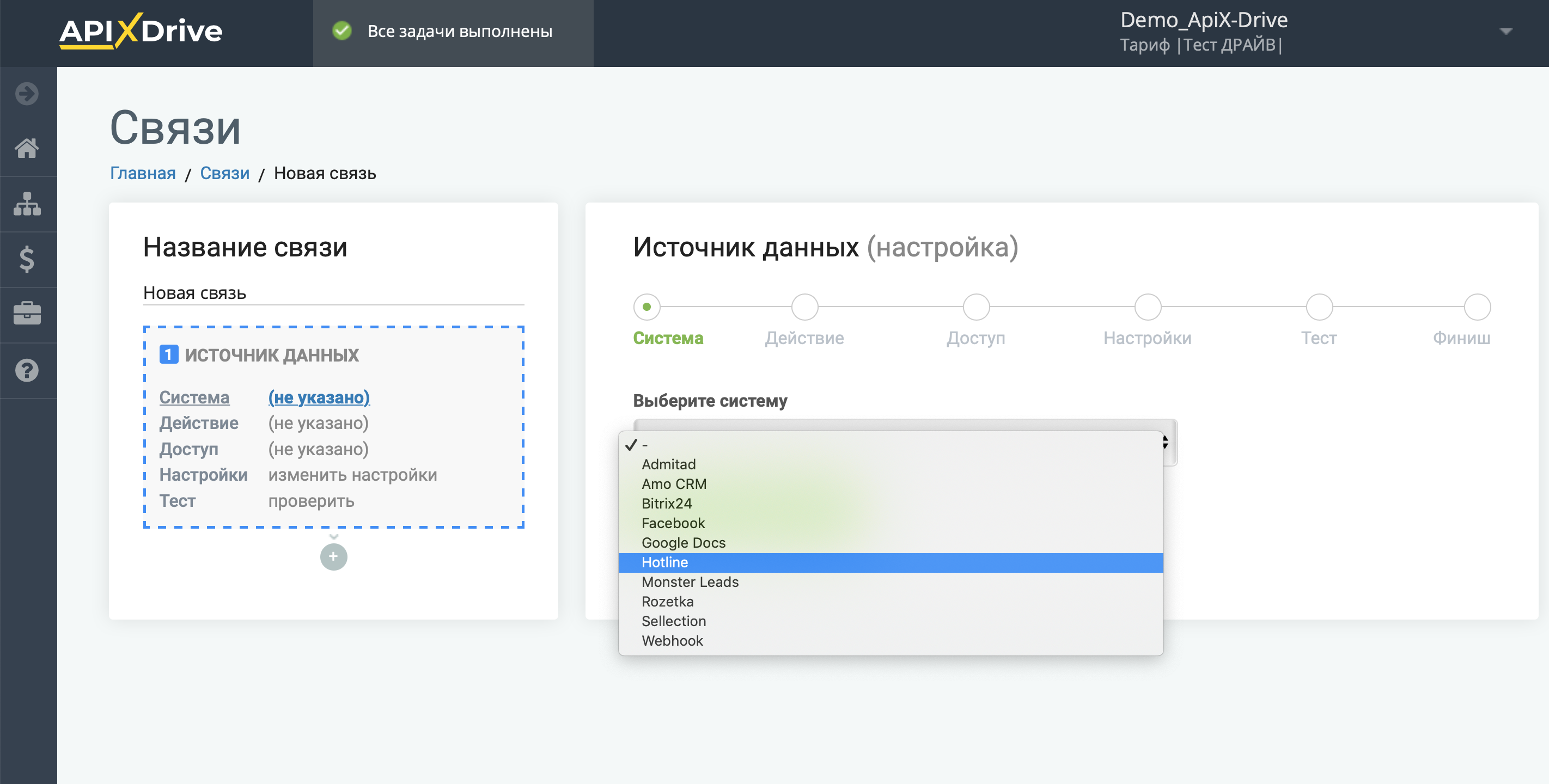Open the home icon in sidebar

[x=27, y=148]
